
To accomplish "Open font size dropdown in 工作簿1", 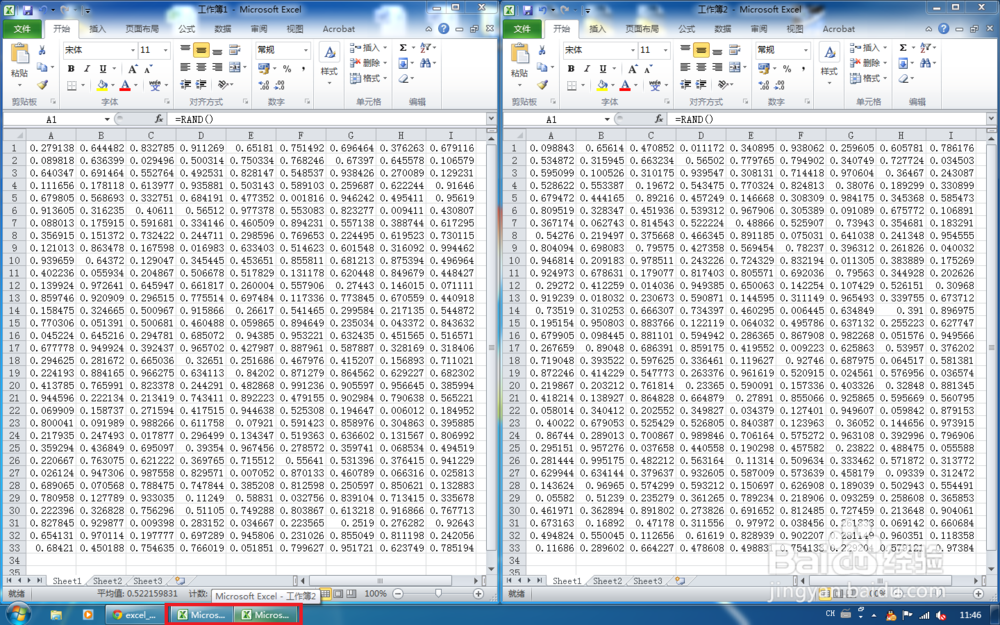I will pyautogui.click(x=166, y=50).
